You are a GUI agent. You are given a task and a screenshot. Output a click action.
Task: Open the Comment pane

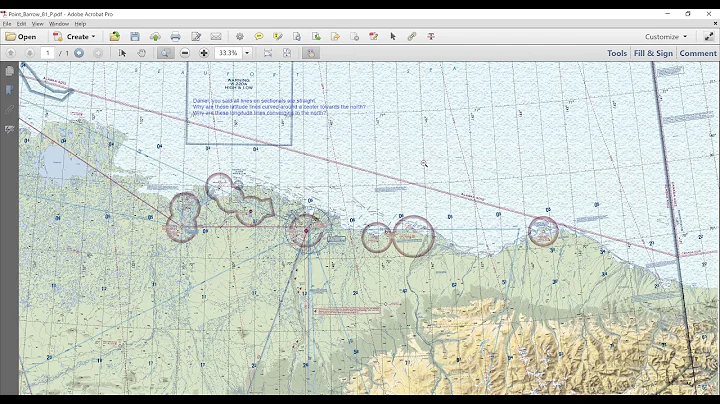coord(698,53)
